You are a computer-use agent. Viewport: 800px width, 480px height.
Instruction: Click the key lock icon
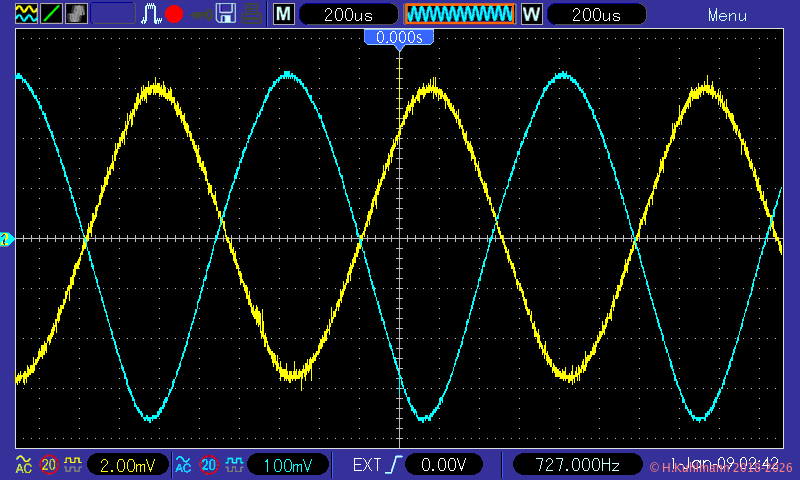click(201, 15)
